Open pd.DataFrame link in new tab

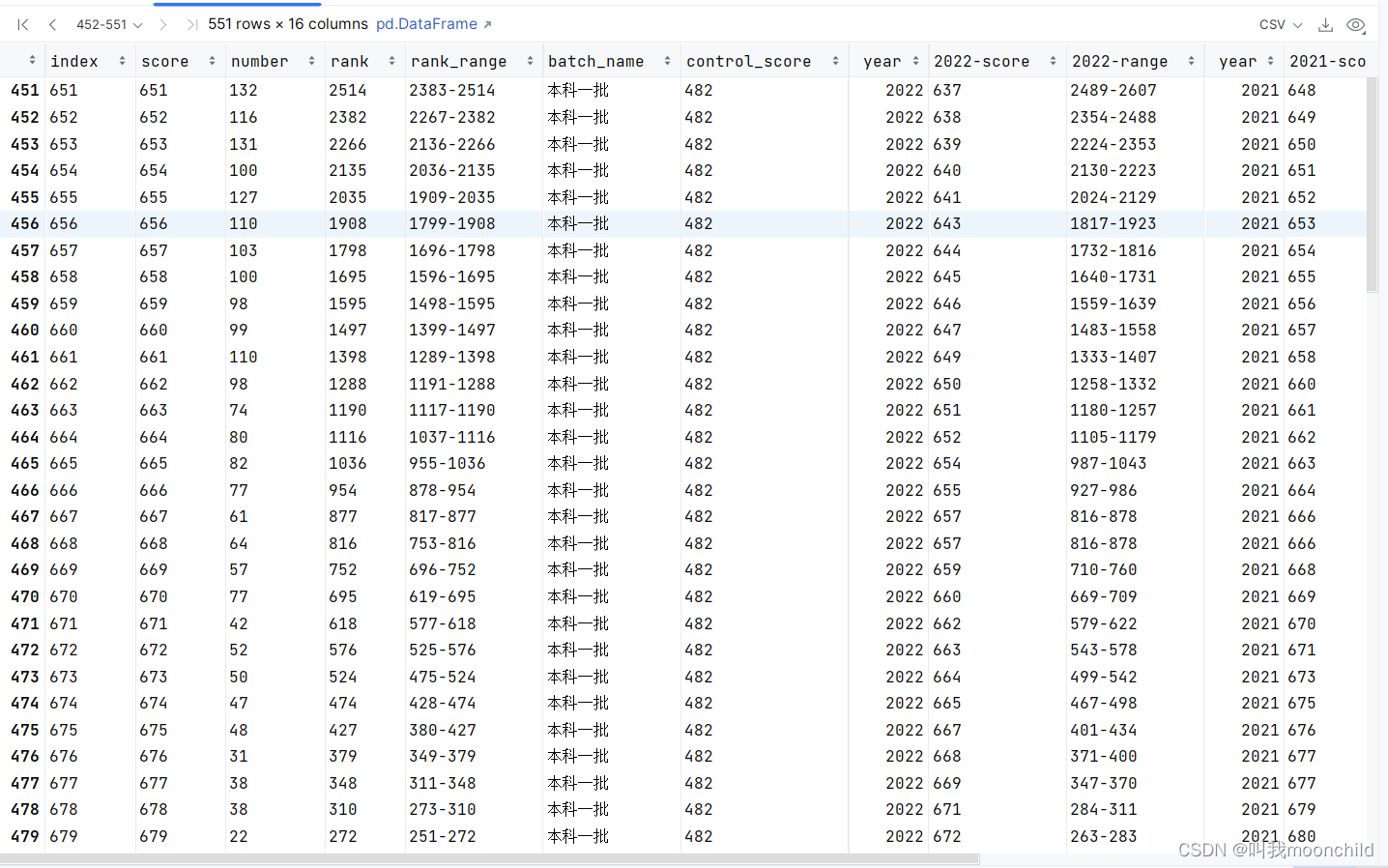433,24
